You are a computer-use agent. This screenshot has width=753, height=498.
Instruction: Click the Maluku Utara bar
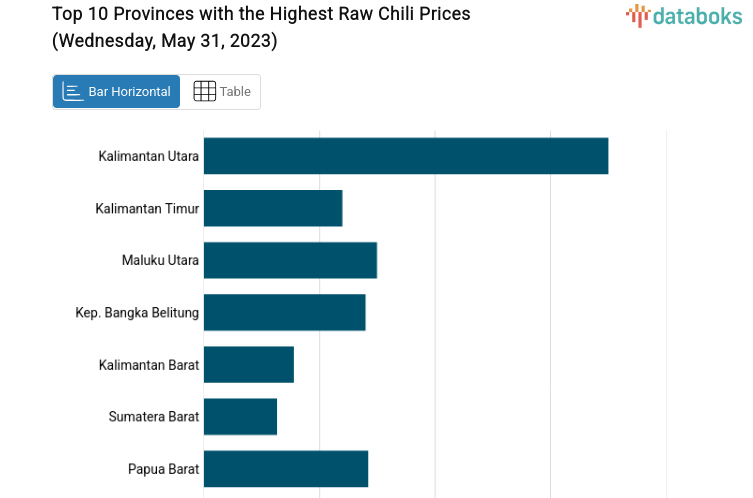pyautogui.click(x=290, y=260)
